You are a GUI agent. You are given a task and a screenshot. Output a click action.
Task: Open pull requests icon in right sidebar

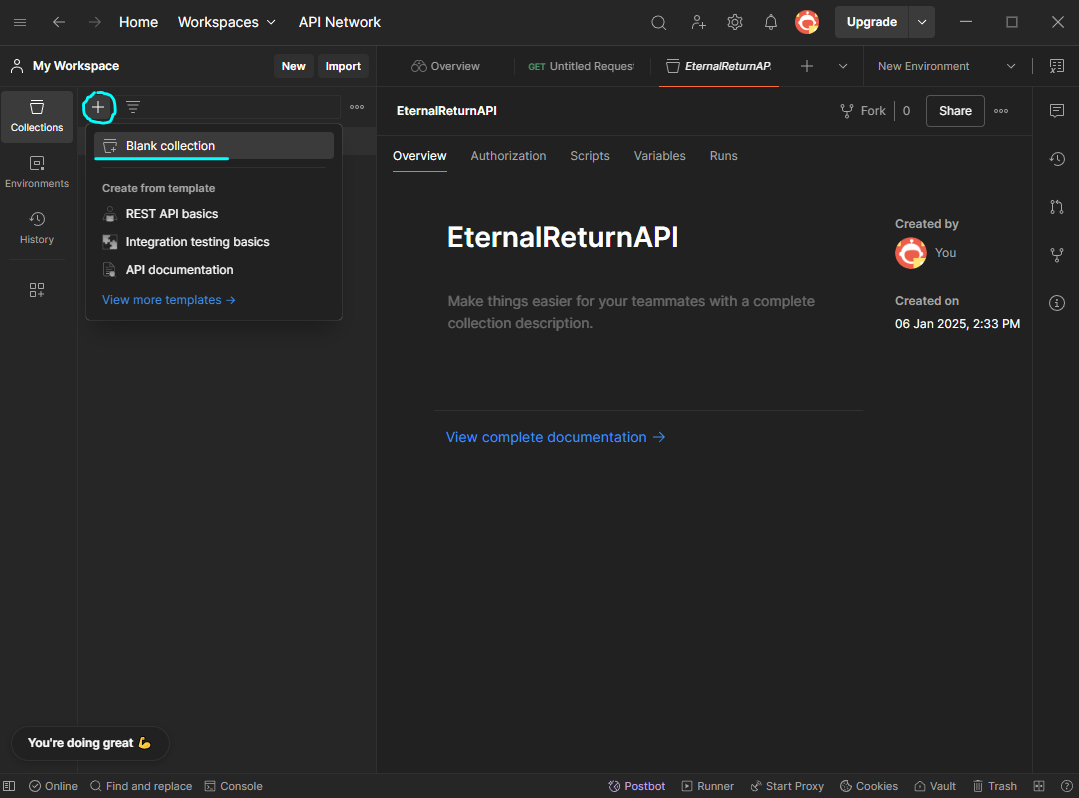pyautogui.click(x=1056, y=206)
